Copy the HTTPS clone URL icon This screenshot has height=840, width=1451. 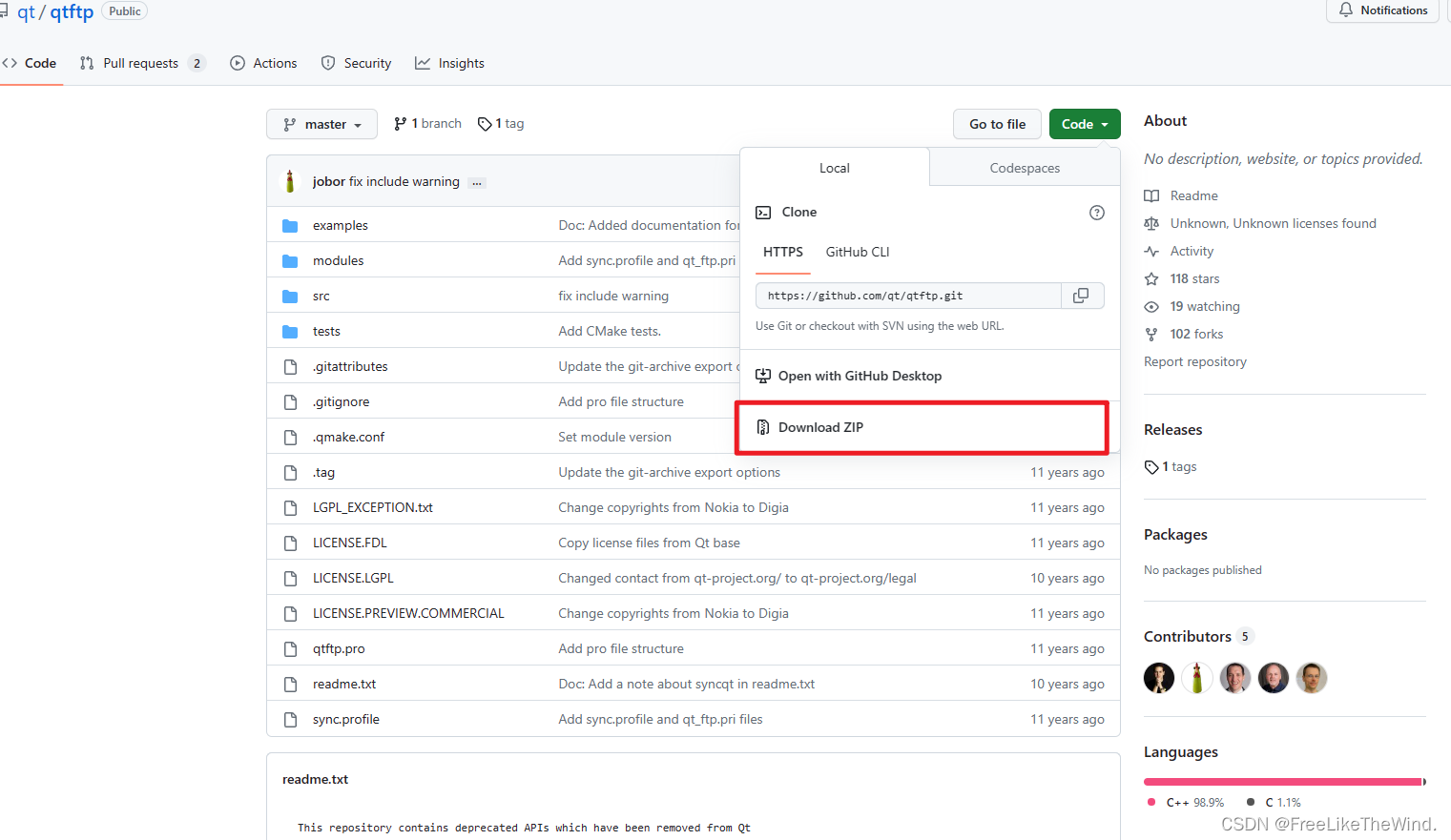point(1081,296)
